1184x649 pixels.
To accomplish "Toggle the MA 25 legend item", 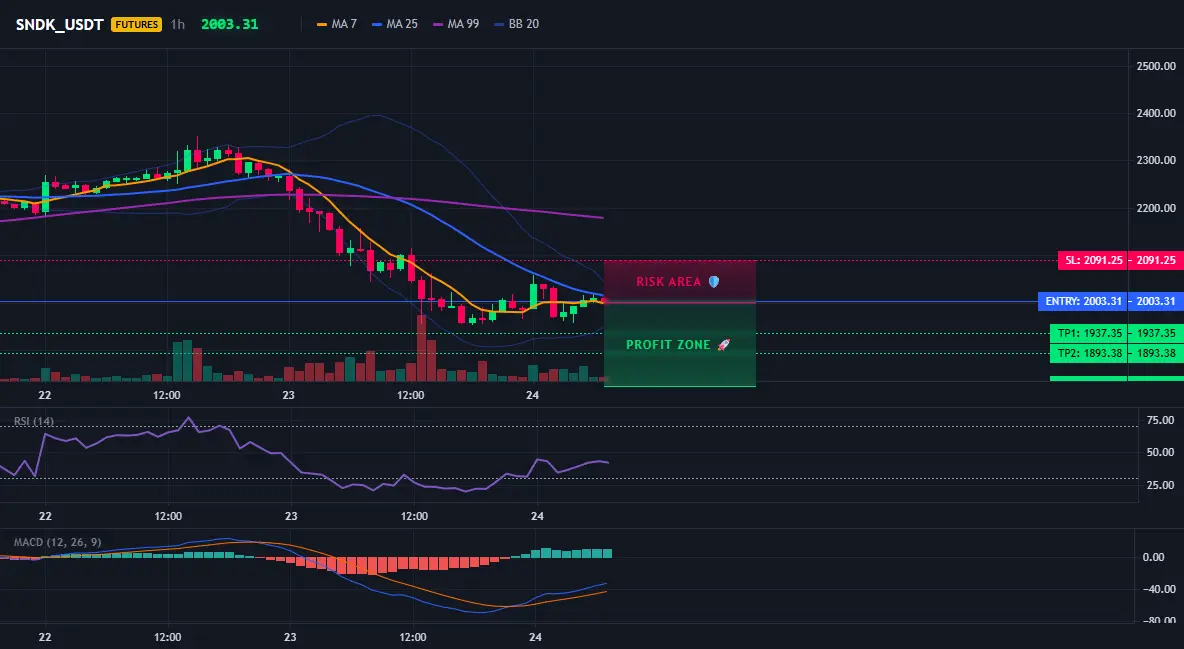I will (x=395, y=24).
